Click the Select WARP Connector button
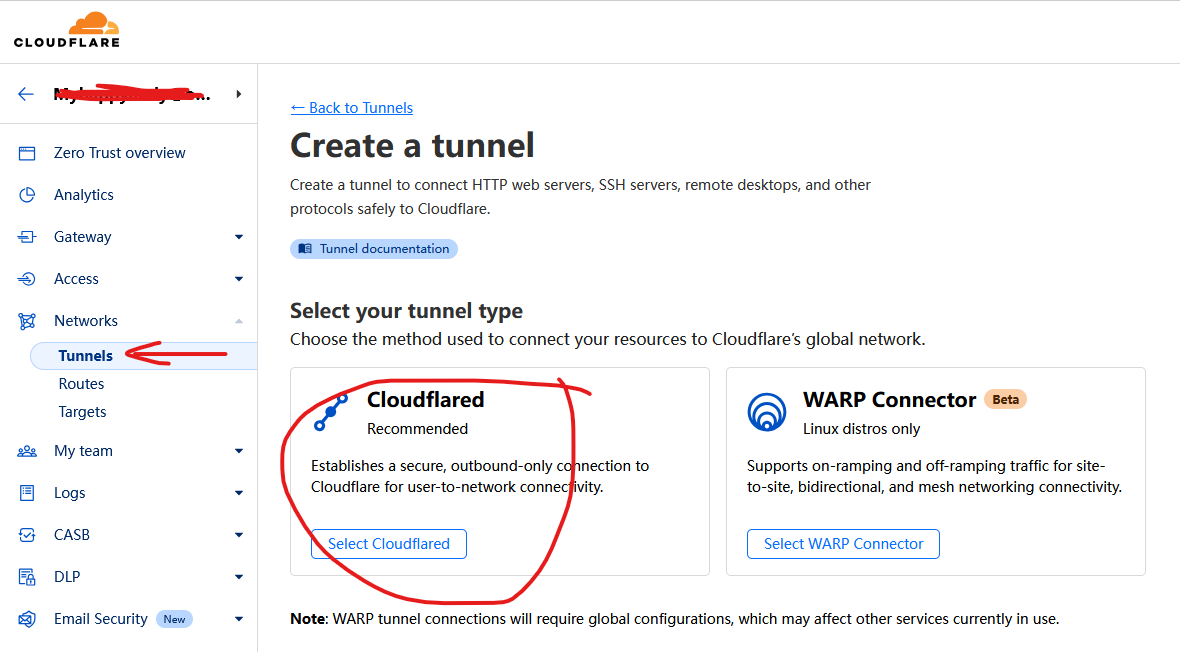This screenshot has width=1180, height=652. 844,544
